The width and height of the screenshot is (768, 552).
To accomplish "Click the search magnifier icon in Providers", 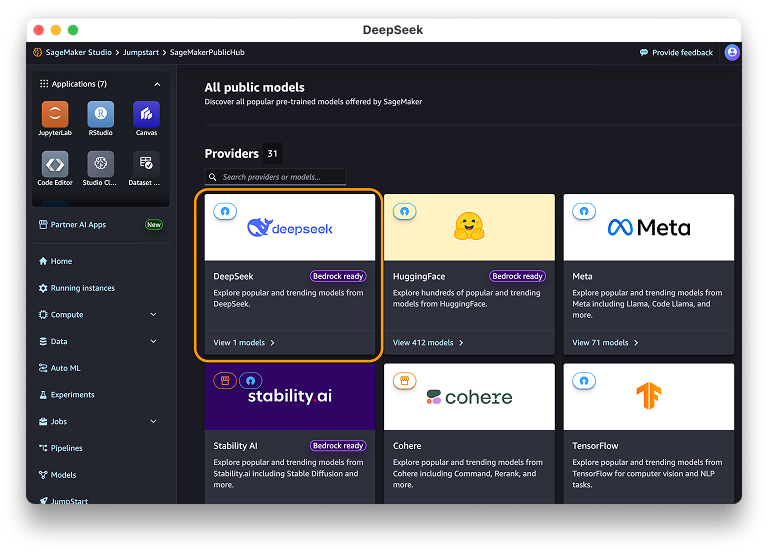I will [x=213, y=177].
